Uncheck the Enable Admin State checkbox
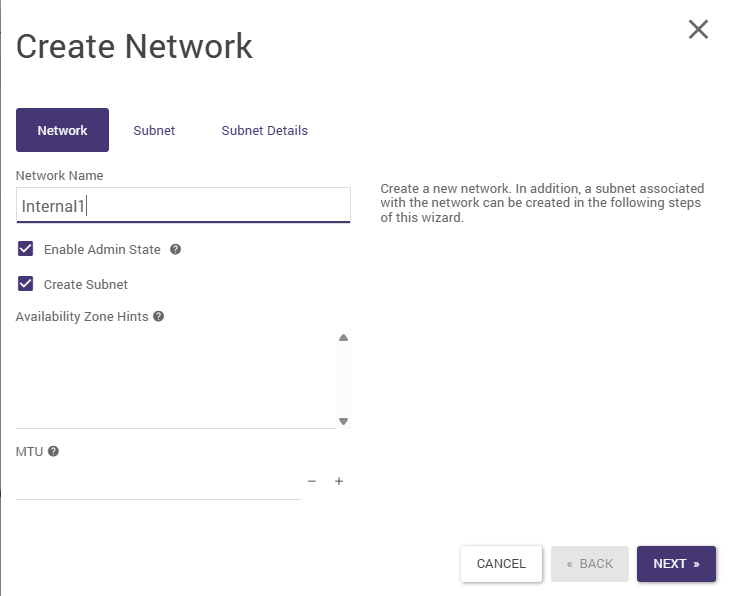 coord(26,249)
